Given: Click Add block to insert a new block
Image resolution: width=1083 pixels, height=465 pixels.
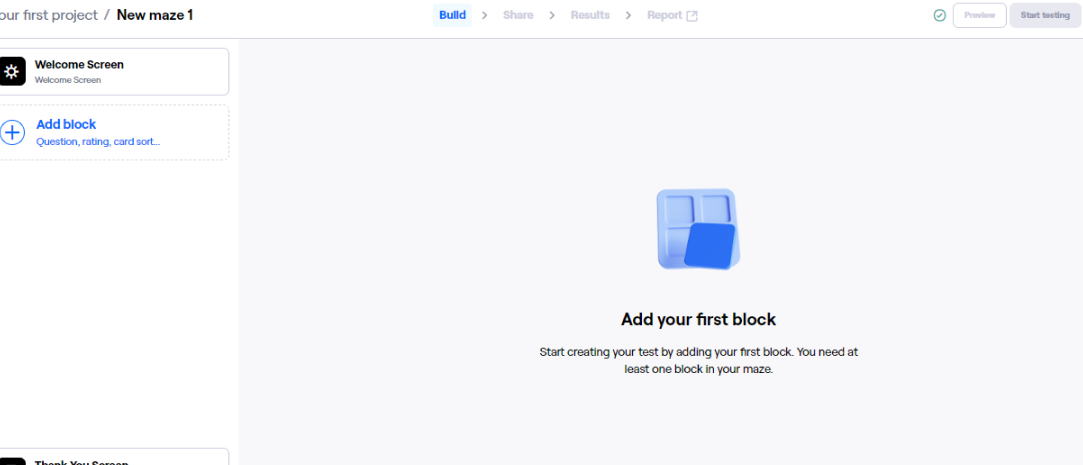Looking at the screenshot, I should (113, 133).
